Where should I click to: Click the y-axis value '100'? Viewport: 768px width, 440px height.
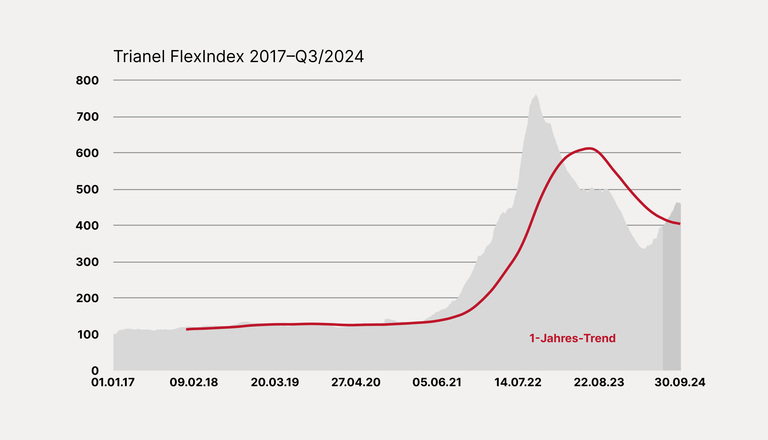(87, 334)
